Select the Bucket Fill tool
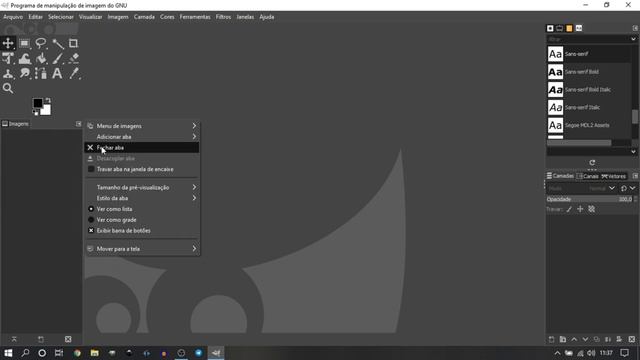This screenshot has width=640, height=360. [x=41, y=58]
